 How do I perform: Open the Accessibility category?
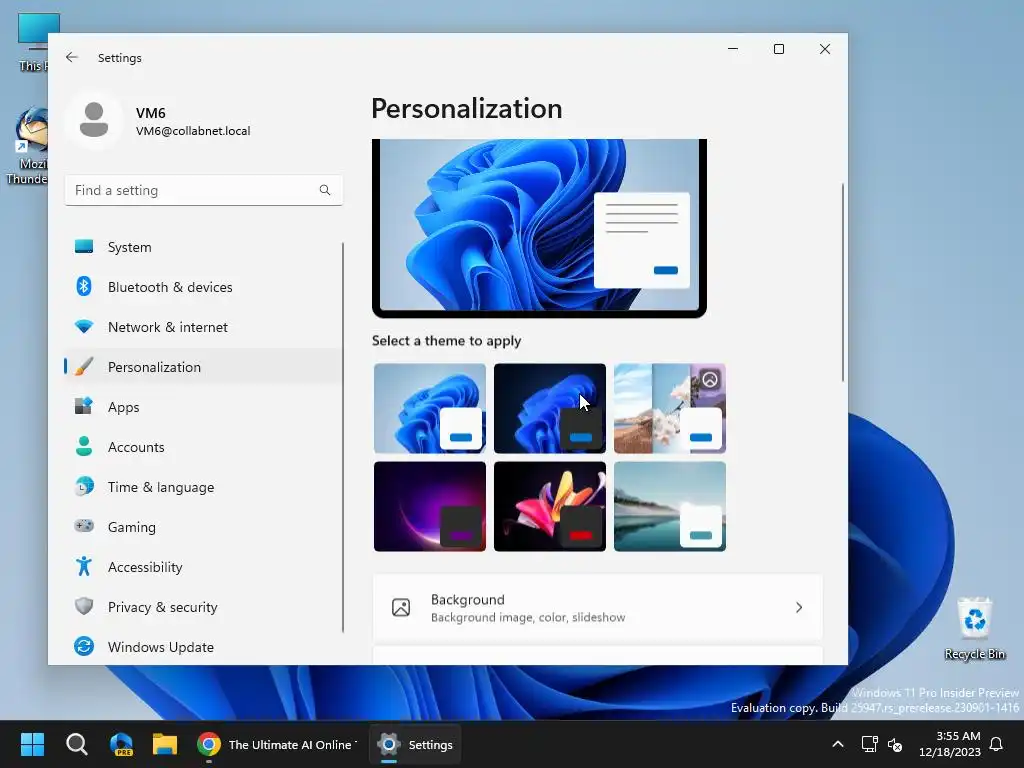(203, 566)
